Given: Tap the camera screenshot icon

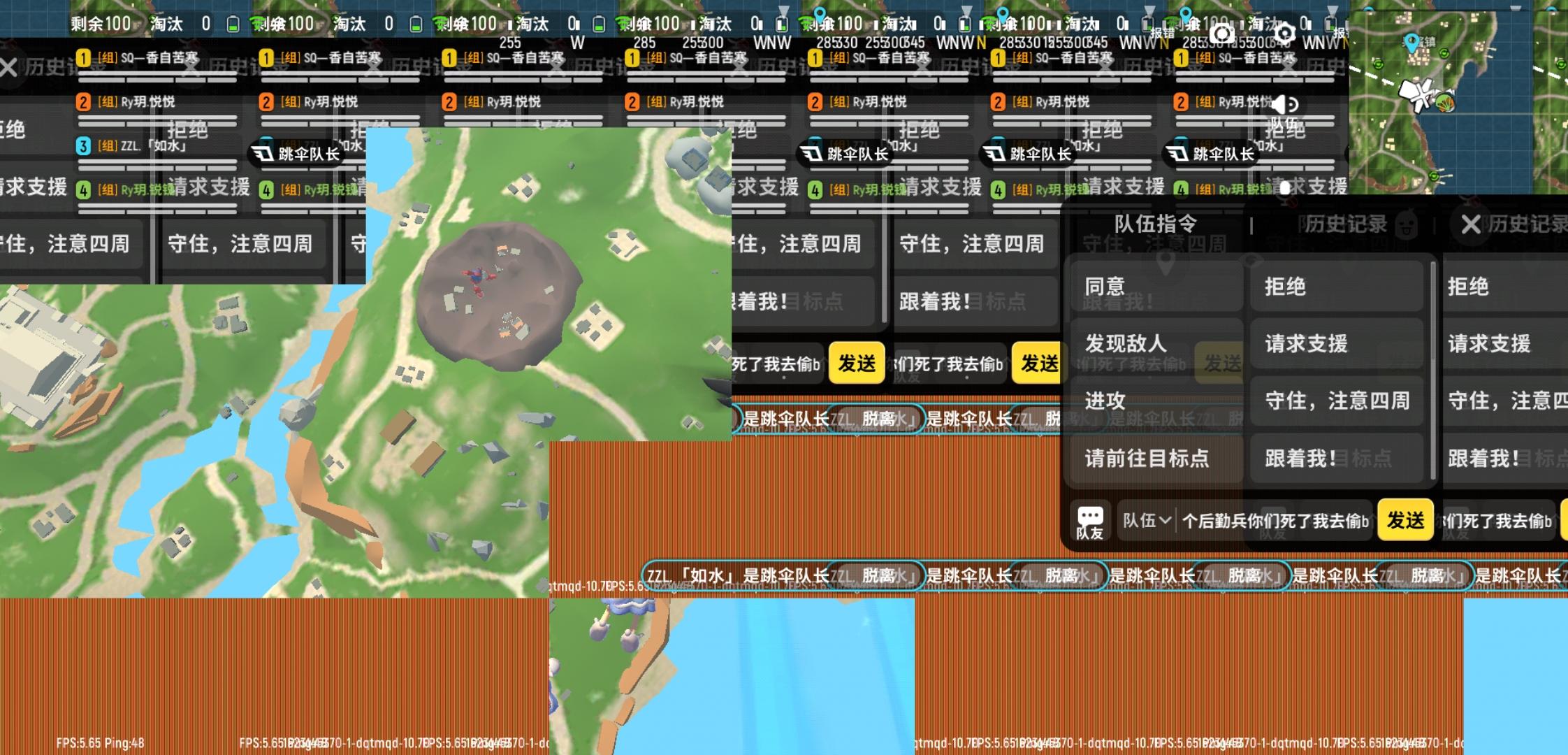Looking at the screenshot, I should point(1221,34).
